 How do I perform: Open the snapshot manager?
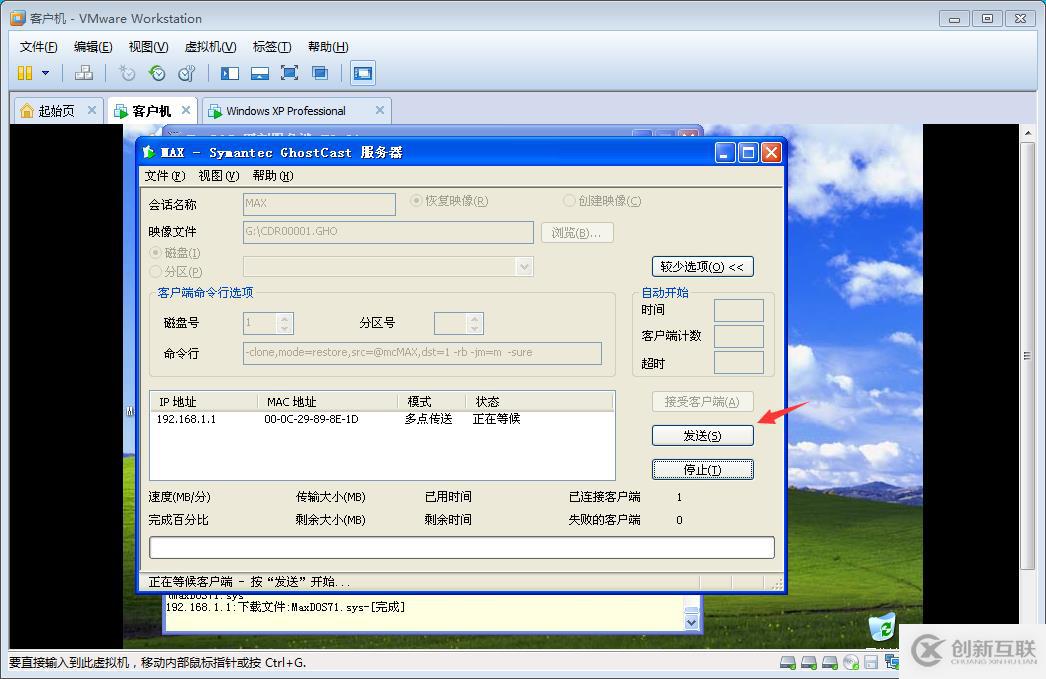[186, 72]
